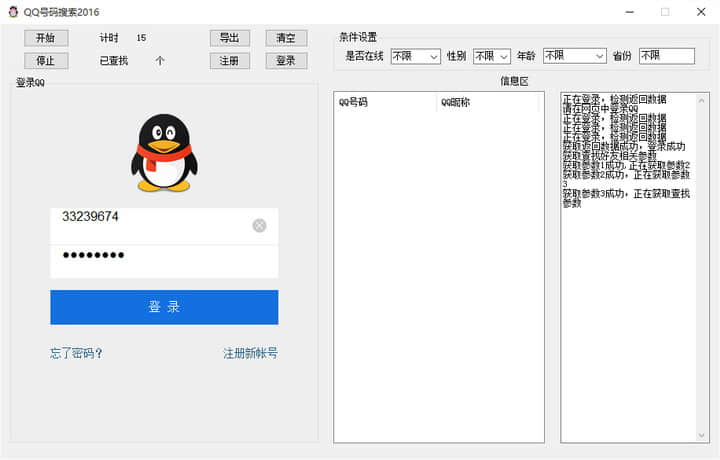Click the 信息区 label
720x460 pixels.
coord(514,81)
